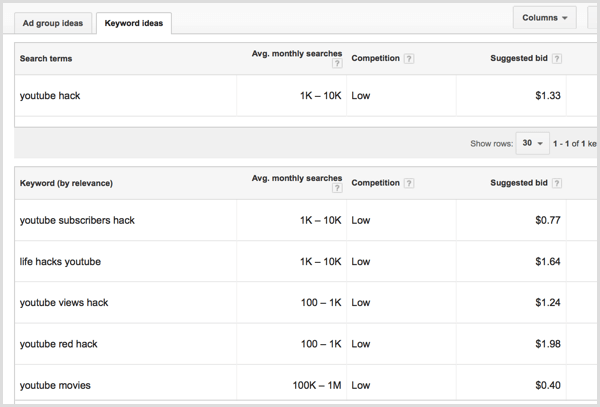Click the $0.77 suggested bid value
Screen dimensions: 600x407
[x=548, y=220]
